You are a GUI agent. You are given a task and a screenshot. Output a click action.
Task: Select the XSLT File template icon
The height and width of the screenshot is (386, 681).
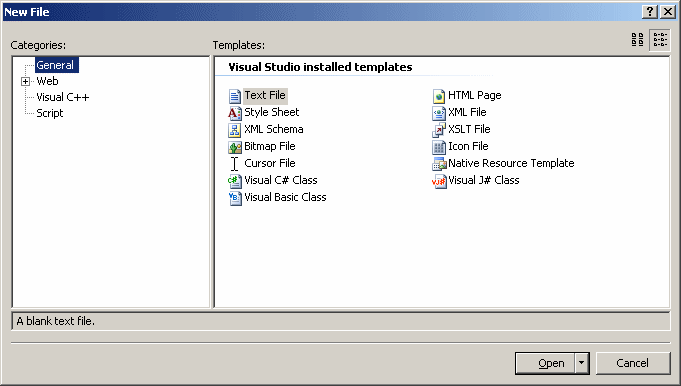[x=439, y=130]
